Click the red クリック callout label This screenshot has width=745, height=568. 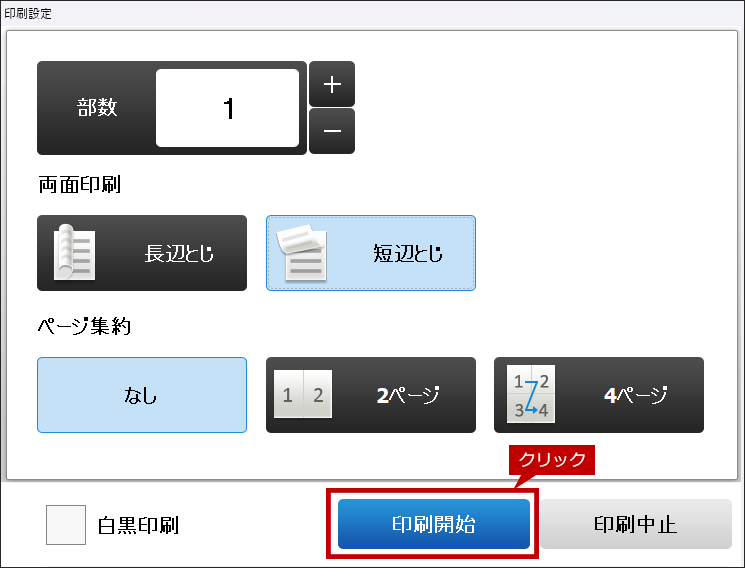tap(553, 460)
